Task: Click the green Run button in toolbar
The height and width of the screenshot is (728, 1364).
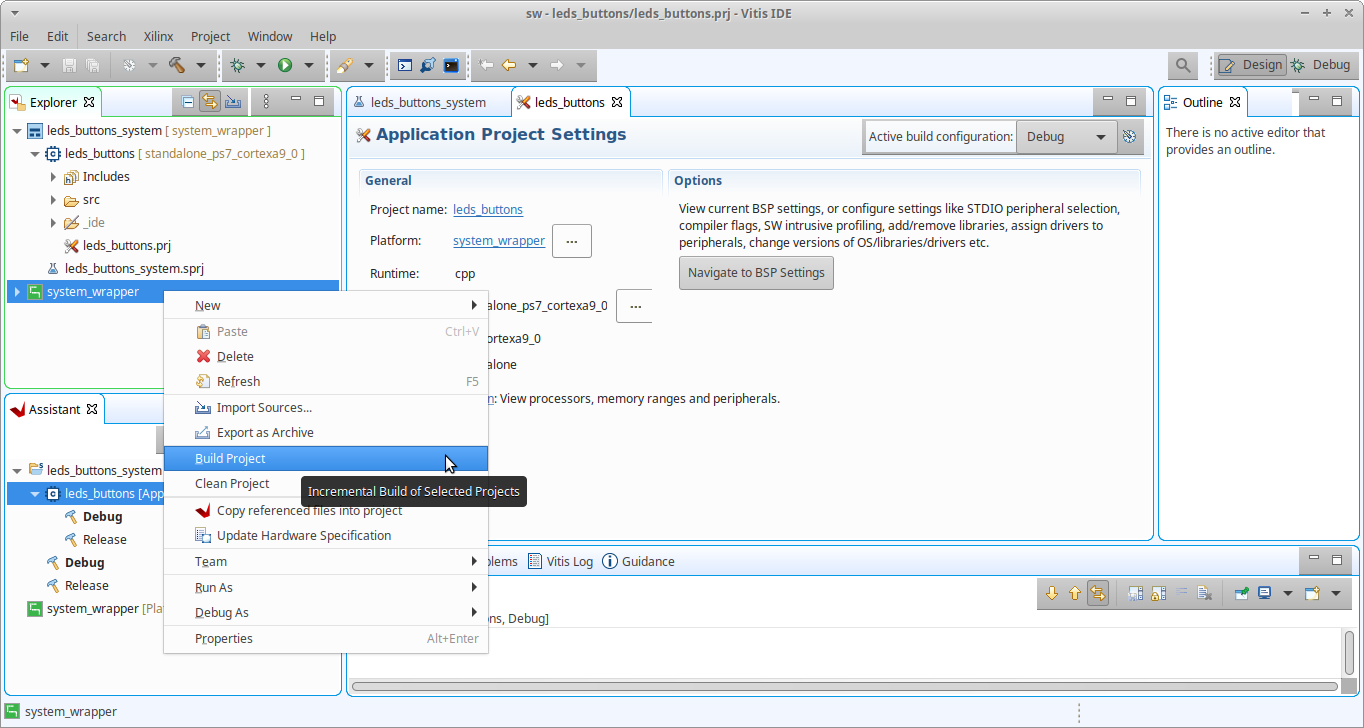Action: (285, 65)
